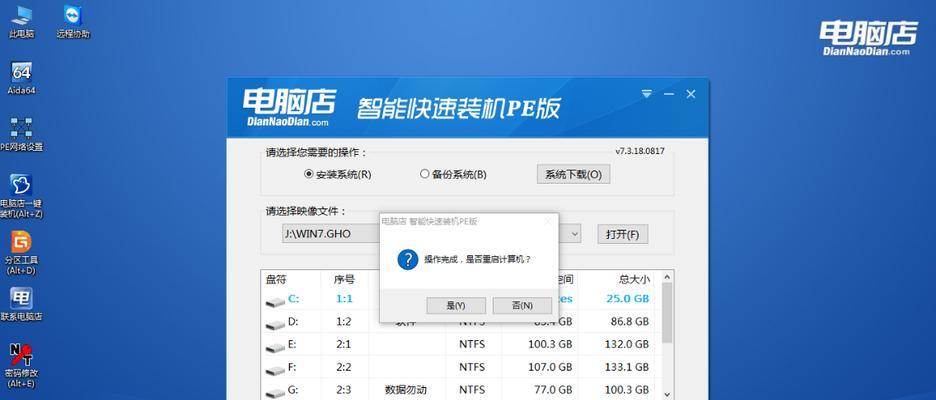Image resolution: width=936 pixels, height=400 pixels.
Task: Click the 打开(F) button
Action: tap(623, 234)
